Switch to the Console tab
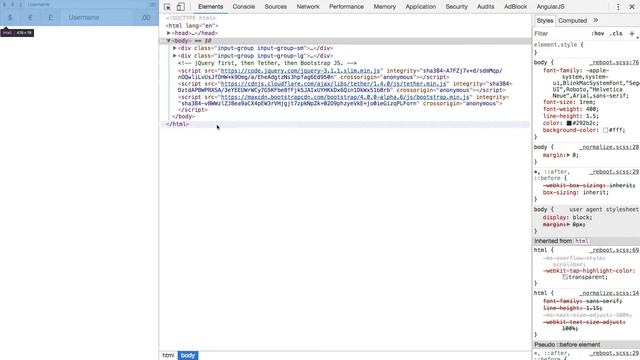This screenshot has width=640, height=360. pyautogui.click(x=244, y=7)
